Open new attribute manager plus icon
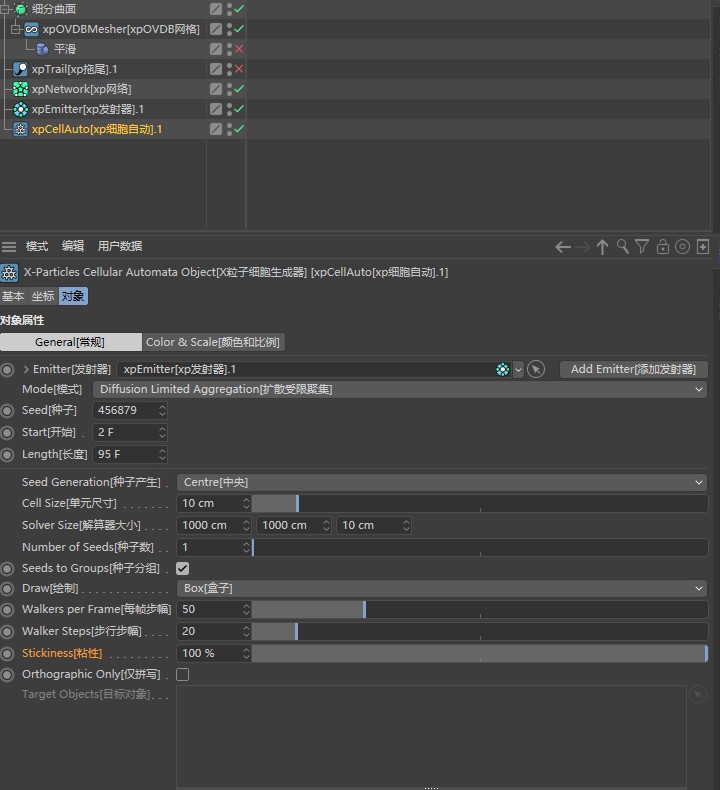Image resolution: width=720 pixels, height=790 pixels. (703, 246)
